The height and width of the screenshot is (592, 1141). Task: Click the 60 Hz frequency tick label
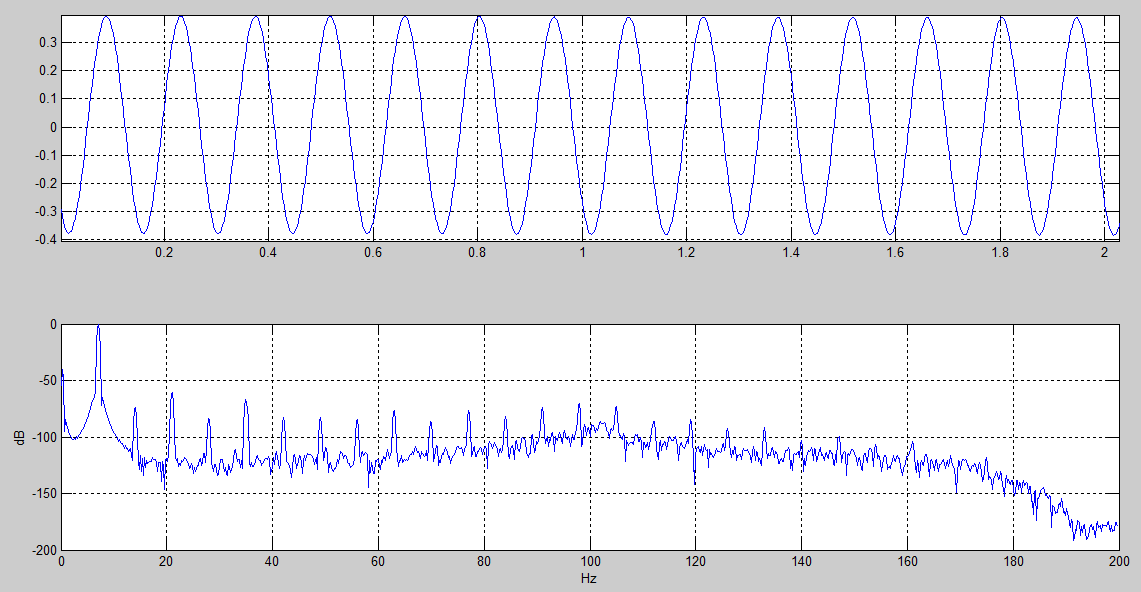point(378,561)
